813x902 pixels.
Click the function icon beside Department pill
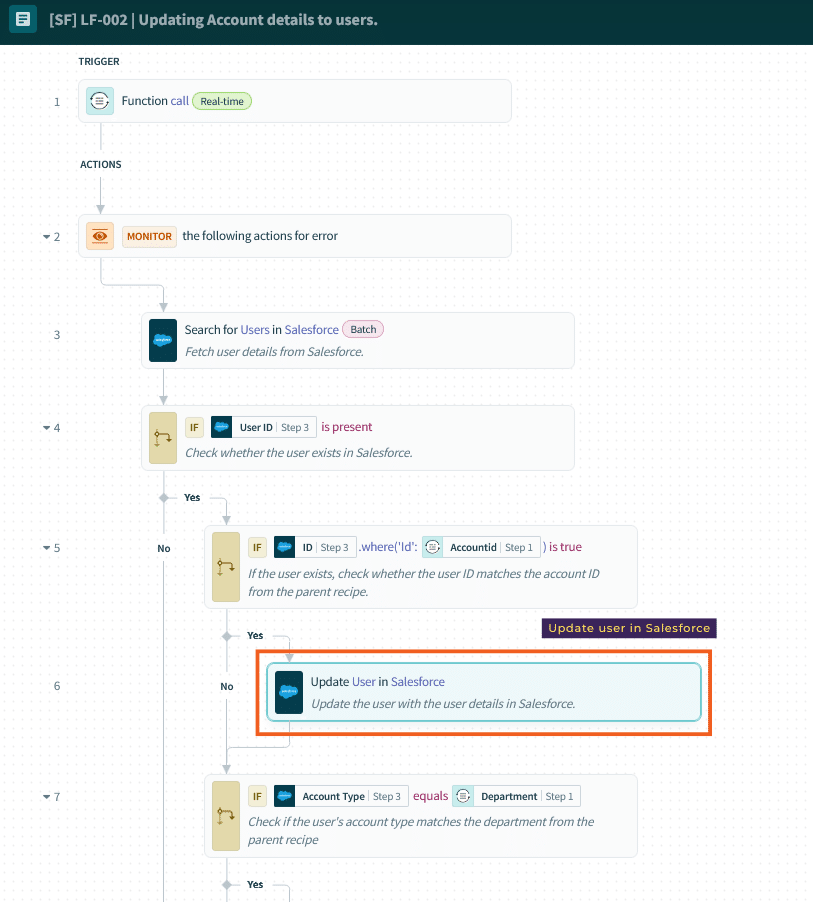point(463,796)
